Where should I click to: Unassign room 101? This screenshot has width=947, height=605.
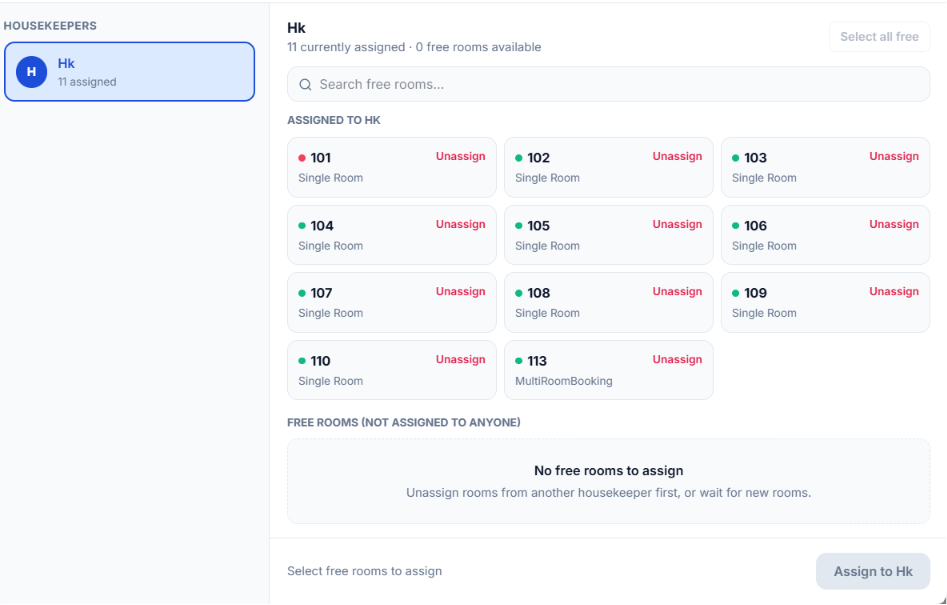(461, 156)
